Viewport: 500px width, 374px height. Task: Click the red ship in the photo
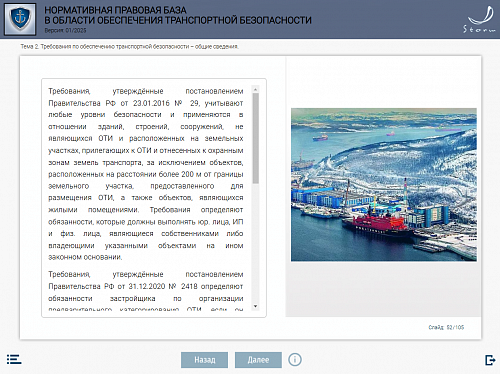click(x=378, y=223)
